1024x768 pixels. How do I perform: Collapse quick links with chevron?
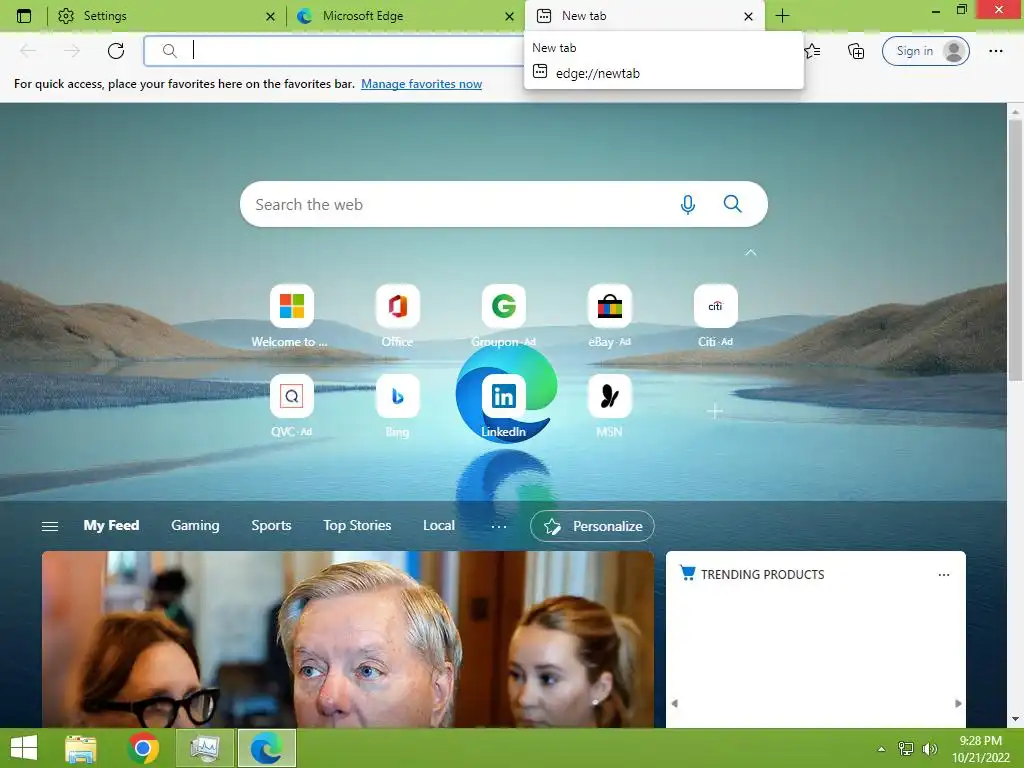coord(751,252)
